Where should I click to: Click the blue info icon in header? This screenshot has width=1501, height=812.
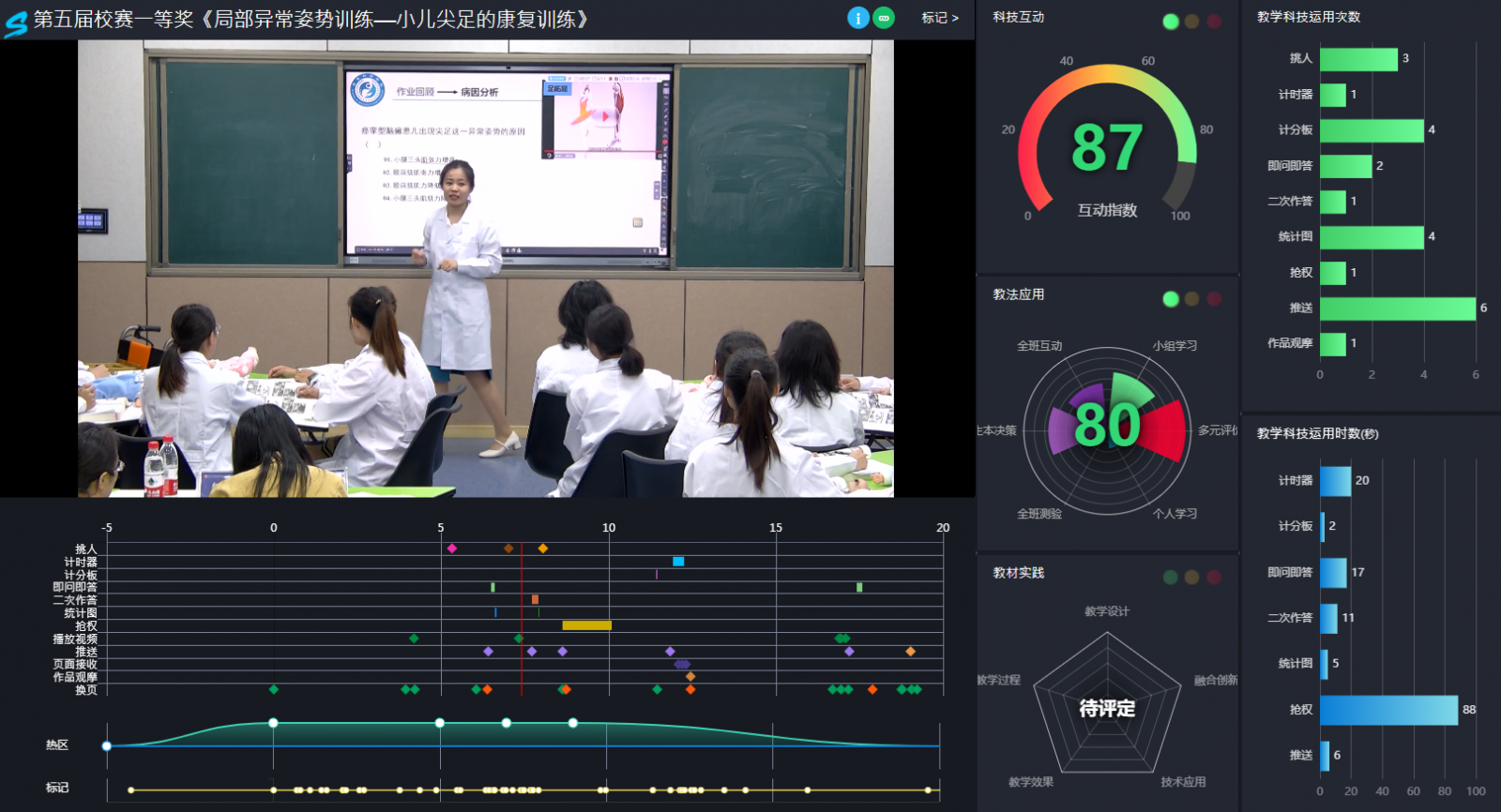[x=857, y=18]
